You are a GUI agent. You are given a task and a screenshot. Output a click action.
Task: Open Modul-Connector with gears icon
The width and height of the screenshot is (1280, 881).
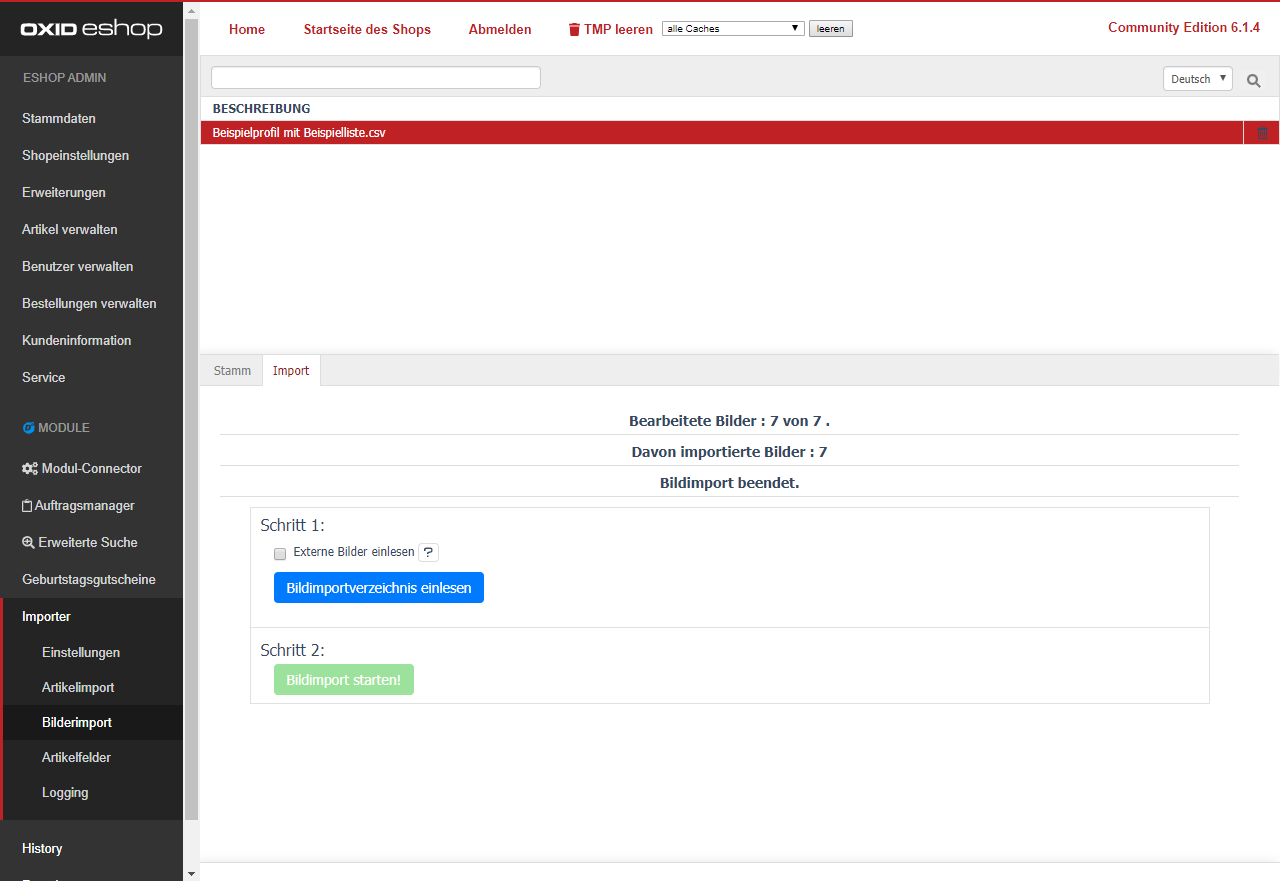82,468
